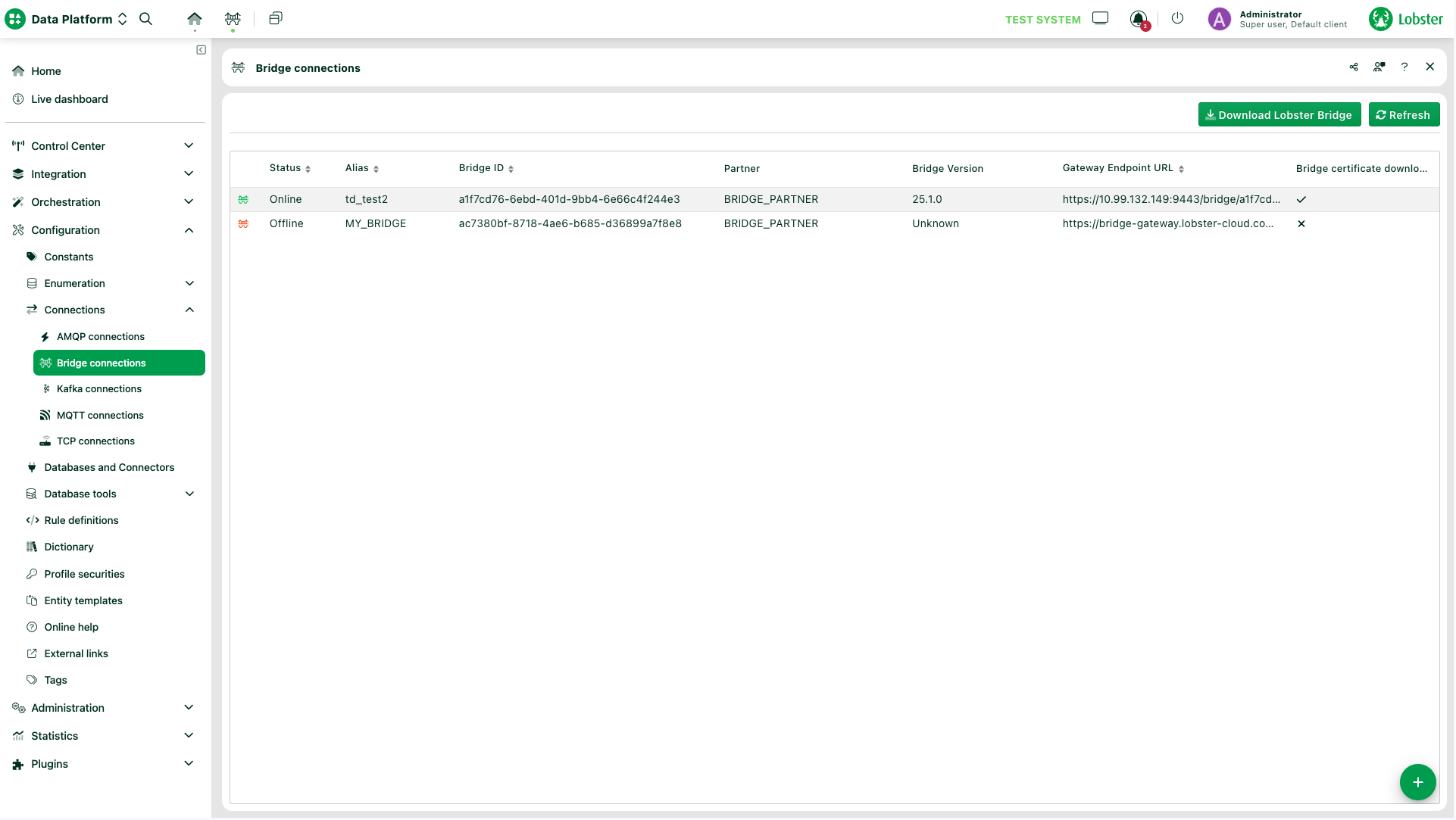Collapse the Connections submenu
The image size is (1456, 820).
tap(189, 310)
